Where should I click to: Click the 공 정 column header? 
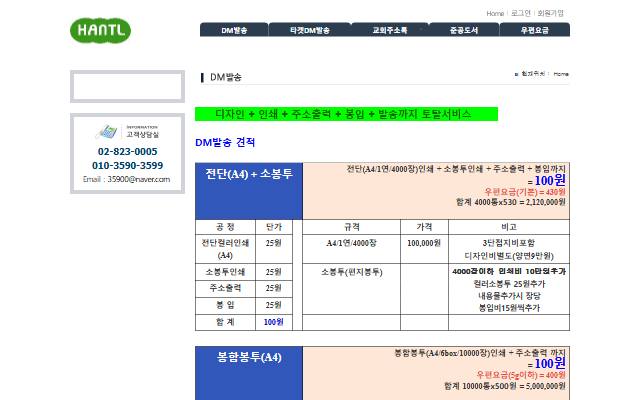point(225,227)
